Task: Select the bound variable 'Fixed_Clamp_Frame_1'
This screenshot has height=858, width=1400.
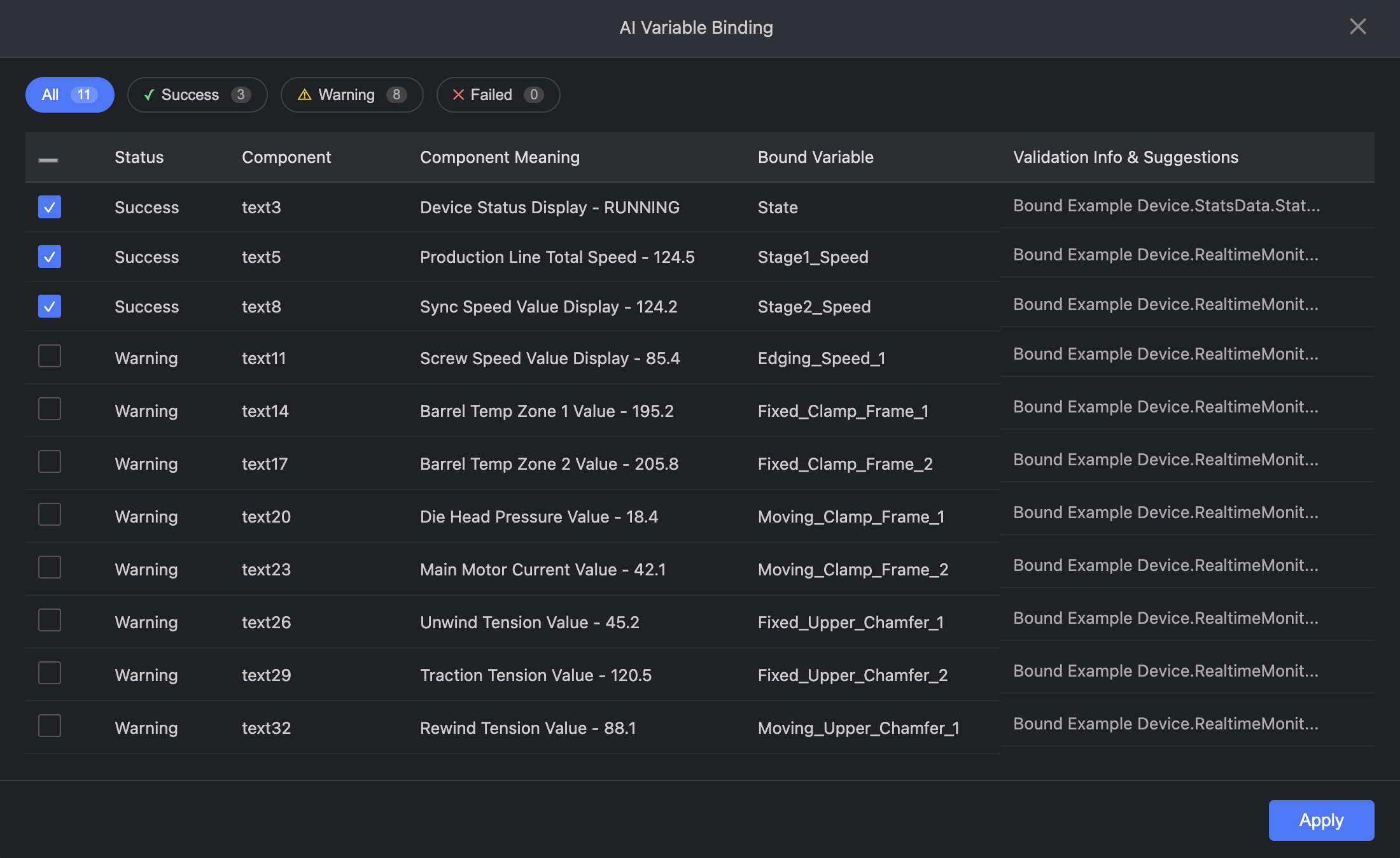Action: tap(843, 411)
